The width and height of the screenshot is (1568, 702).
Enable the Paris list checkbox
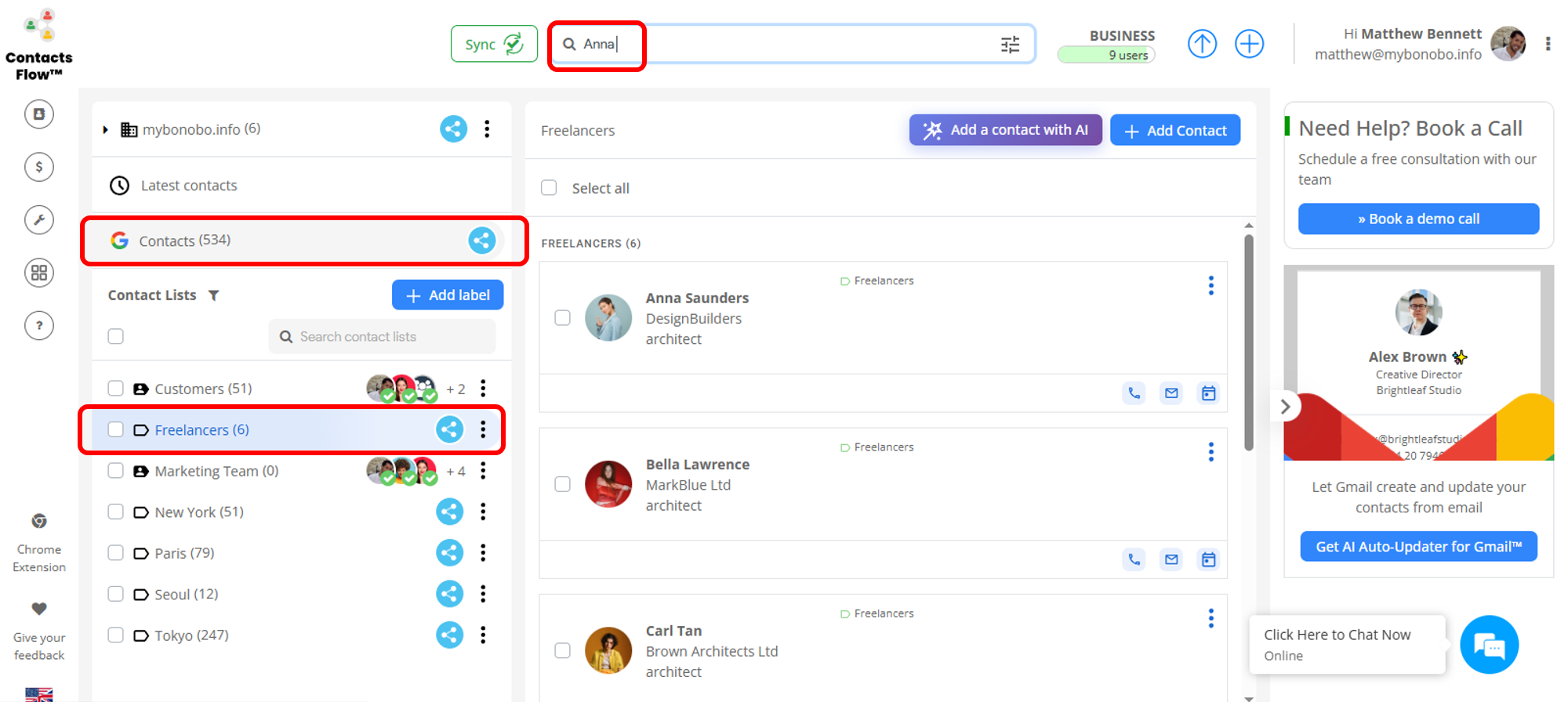[116, 553]
